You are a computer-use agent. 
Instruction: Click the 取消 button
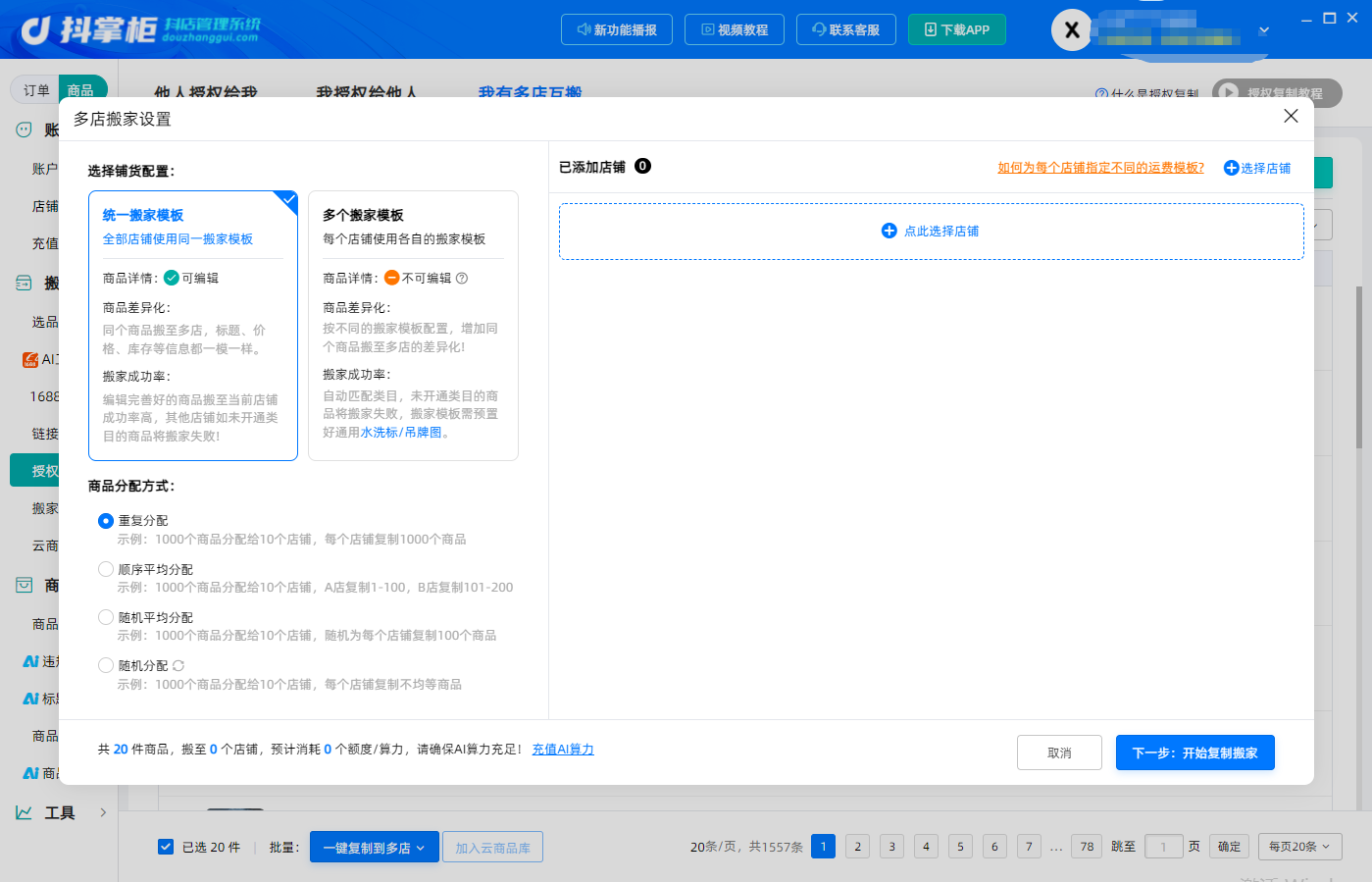tap(1059, 752)
